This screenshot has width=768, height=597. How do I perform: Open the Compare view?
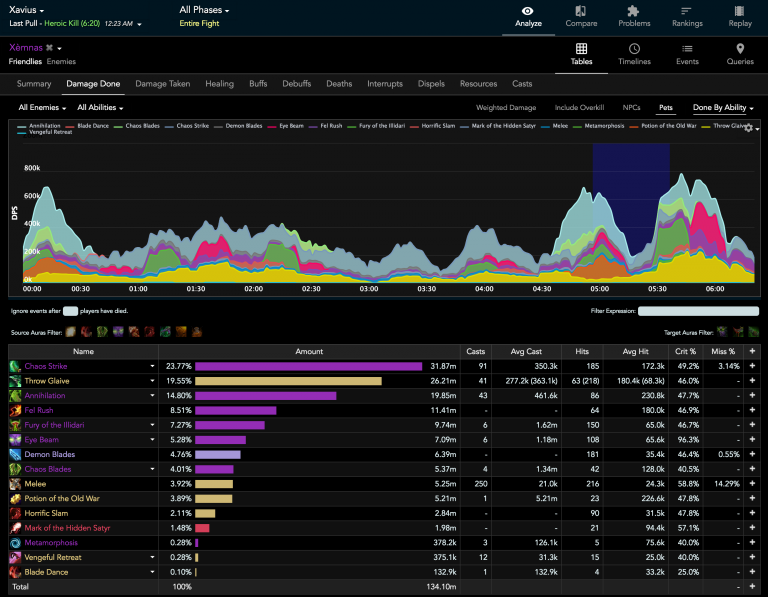581,16
